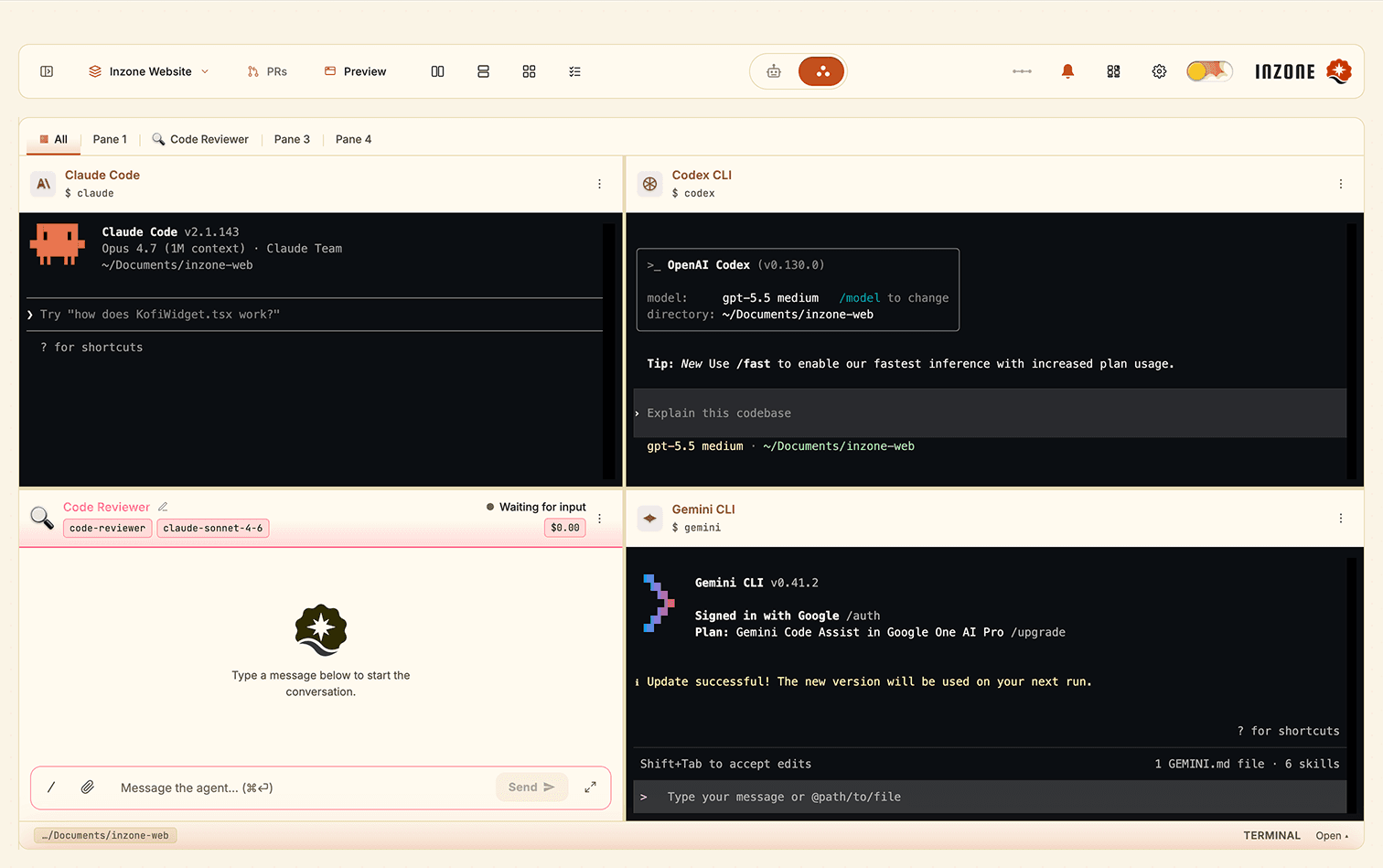Screen dimensions: 1383x868
Task: Attach a file with the paperclip icon
Action: tap(88, 788)
